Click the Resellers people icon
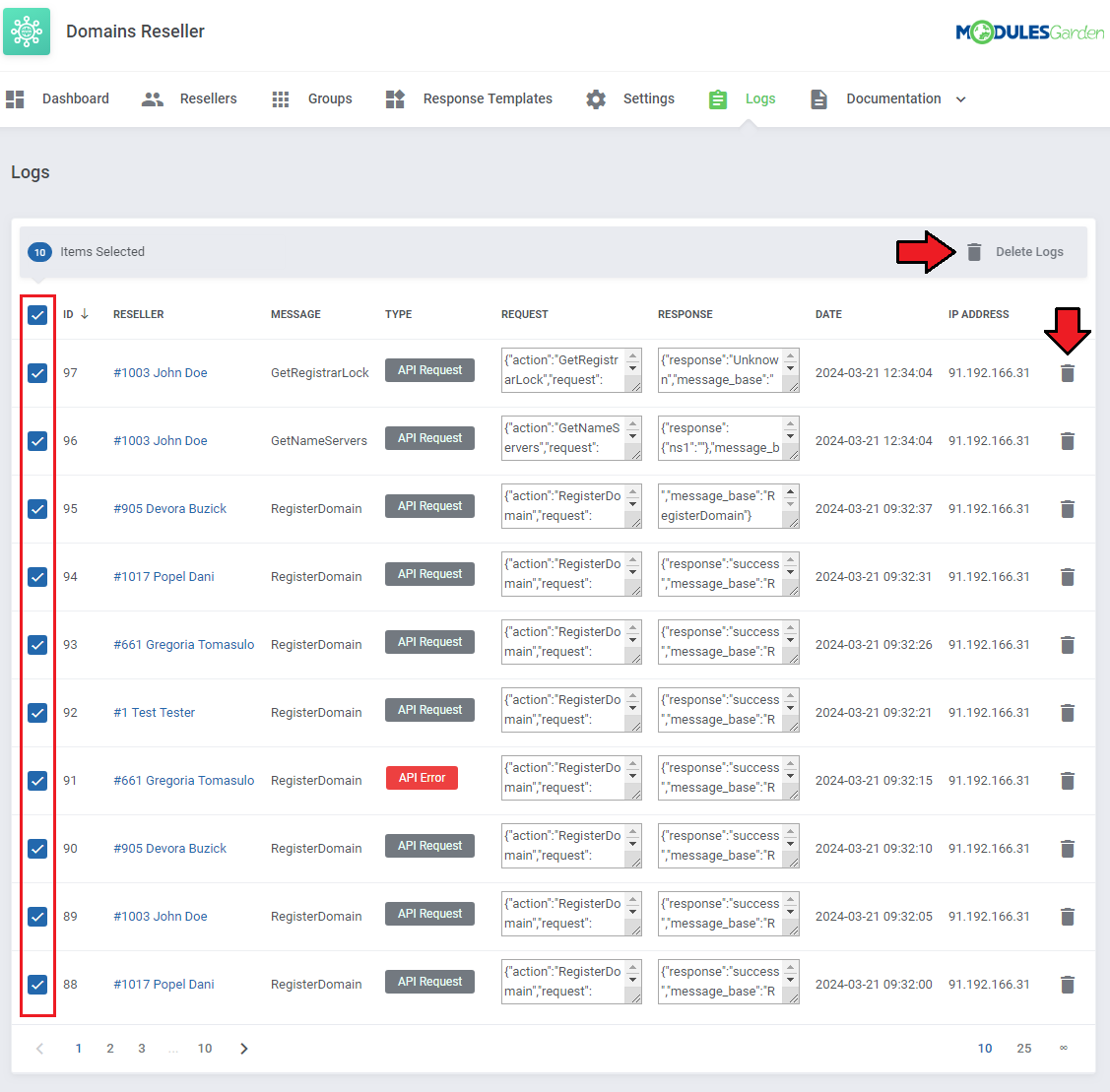 coord(153,99)
